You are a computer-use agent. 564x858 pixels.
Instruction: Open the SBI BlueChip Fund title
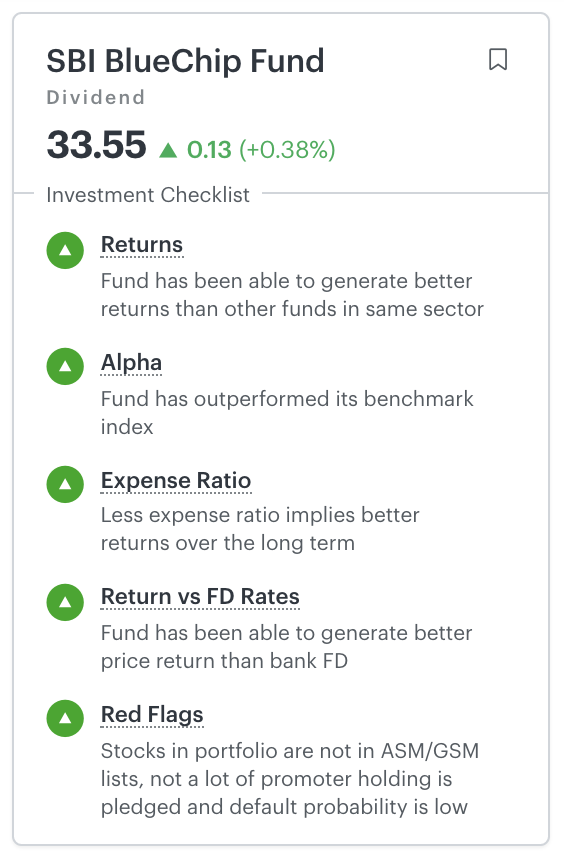(x=185, y=61)
